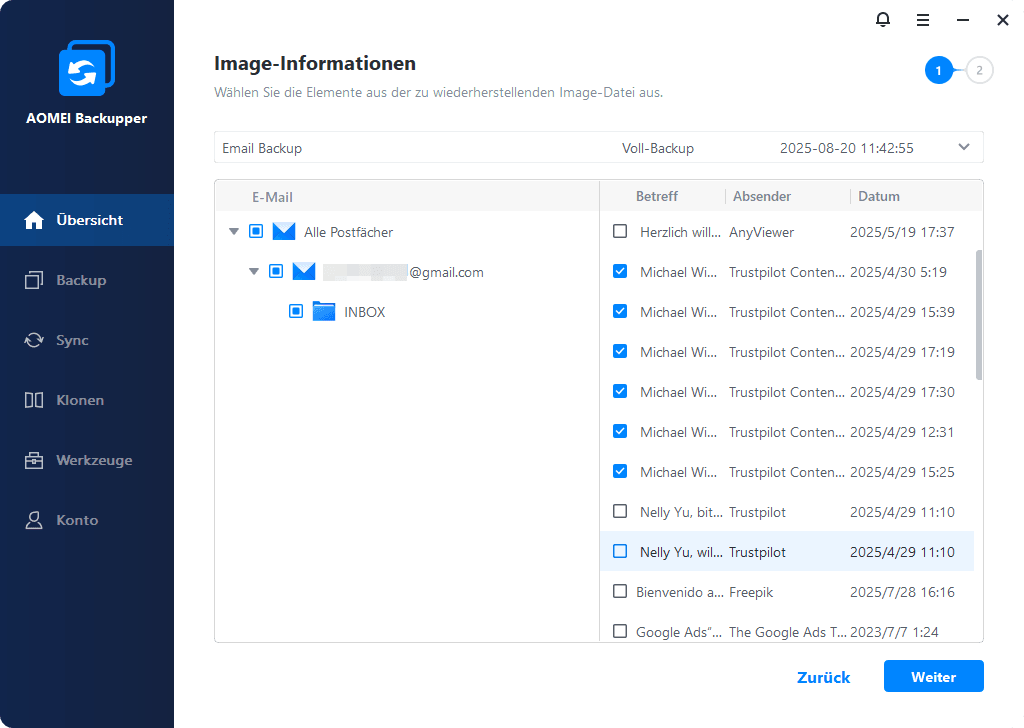Uncheck the Michael Wi... email from 12:31
Image resolution: width=1024 pixels, height=728 pixels.
coord(620,431)
